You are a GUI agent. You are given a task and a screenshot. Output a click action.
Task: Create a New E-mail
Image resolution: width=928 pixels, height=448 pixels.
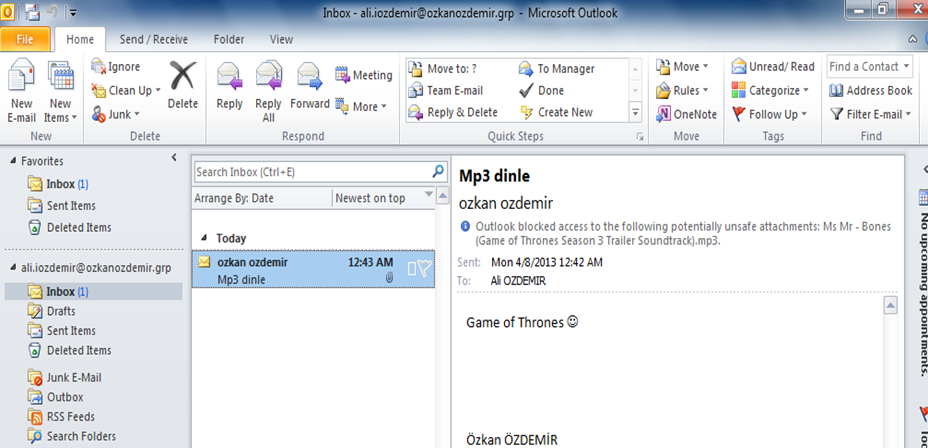coord(21,92)
